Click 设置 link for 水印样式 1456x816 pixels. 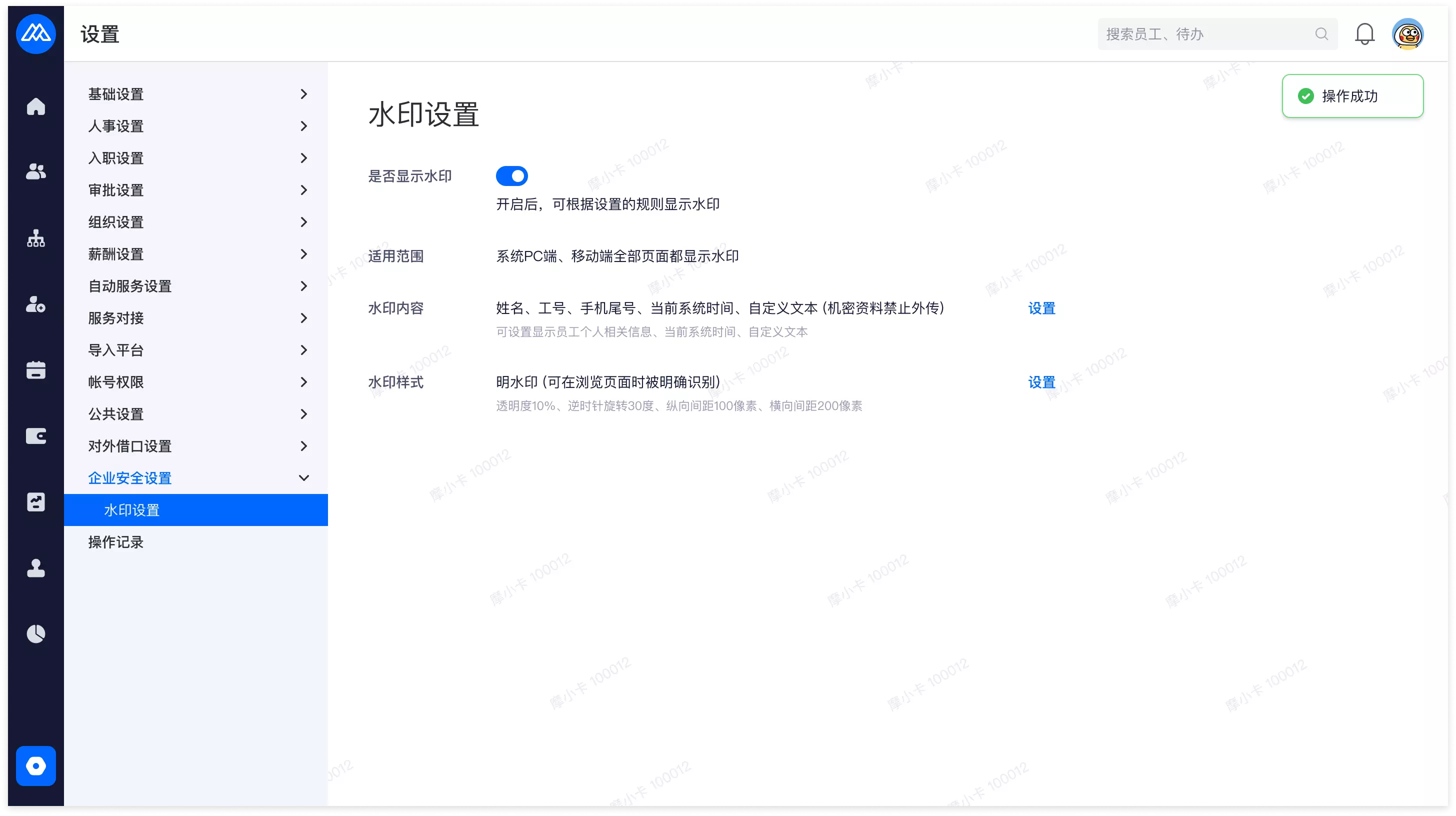coord(1041,382)
